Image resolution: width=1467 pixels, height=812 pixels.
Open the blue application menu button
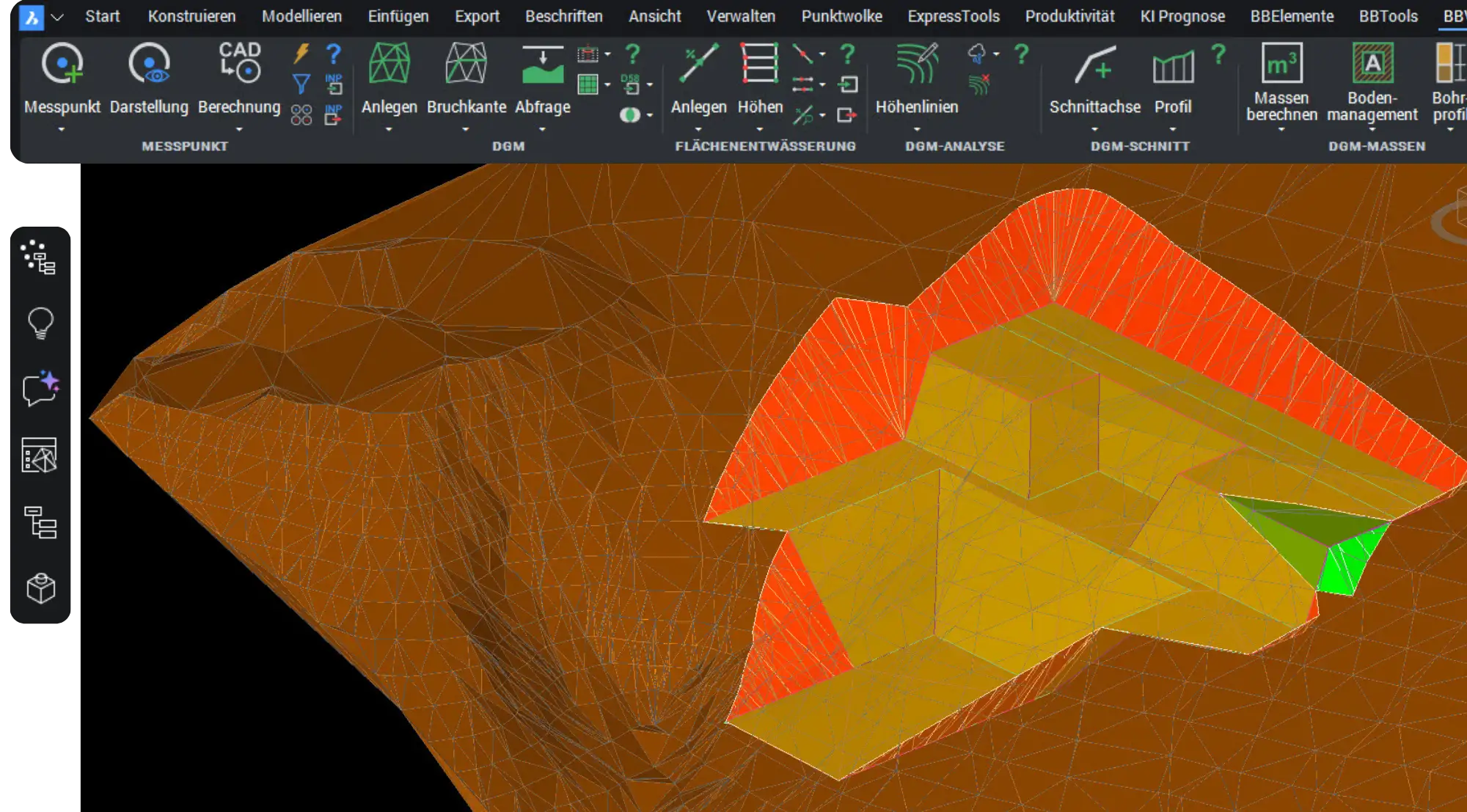click(x=31, y=17)
